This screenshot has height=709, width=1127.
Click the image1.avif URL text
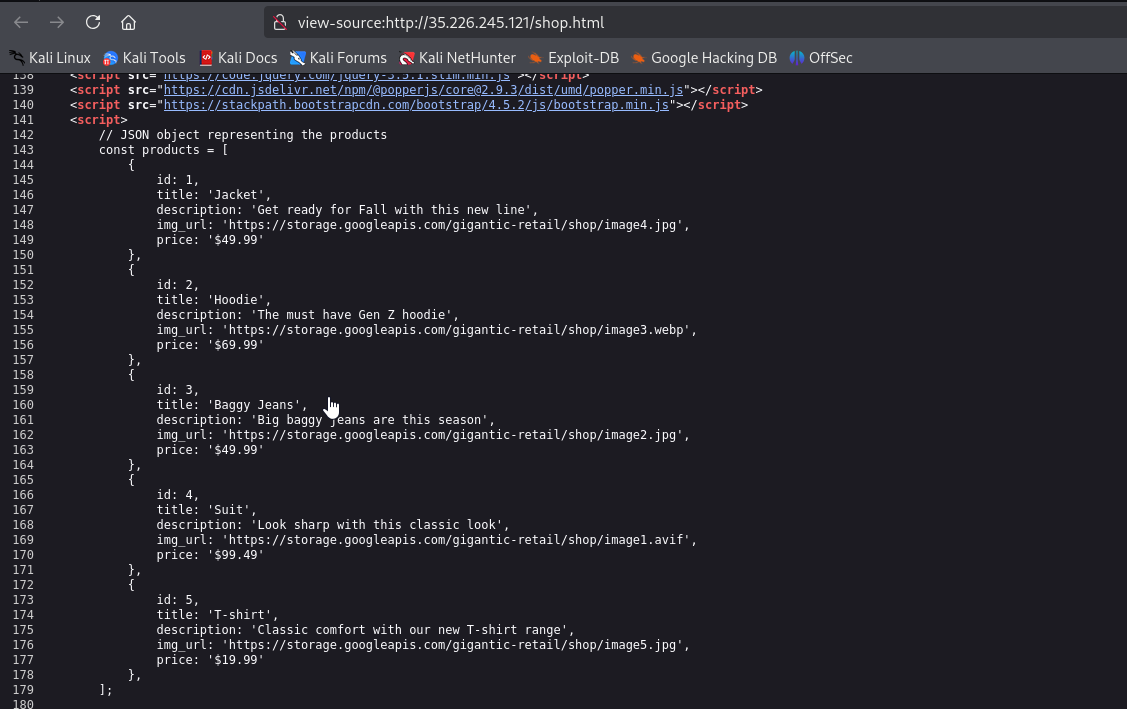pyautogui.click(x=456, y=540)
